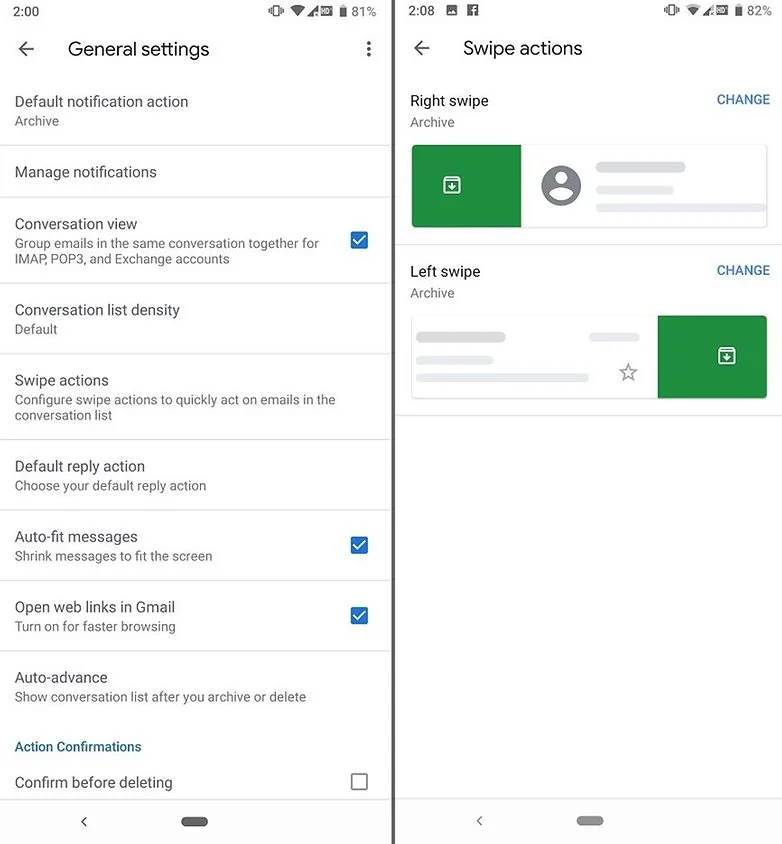Tap Android back button under Swipe actions
The image size is (782, 844).
tap(480, 821)
